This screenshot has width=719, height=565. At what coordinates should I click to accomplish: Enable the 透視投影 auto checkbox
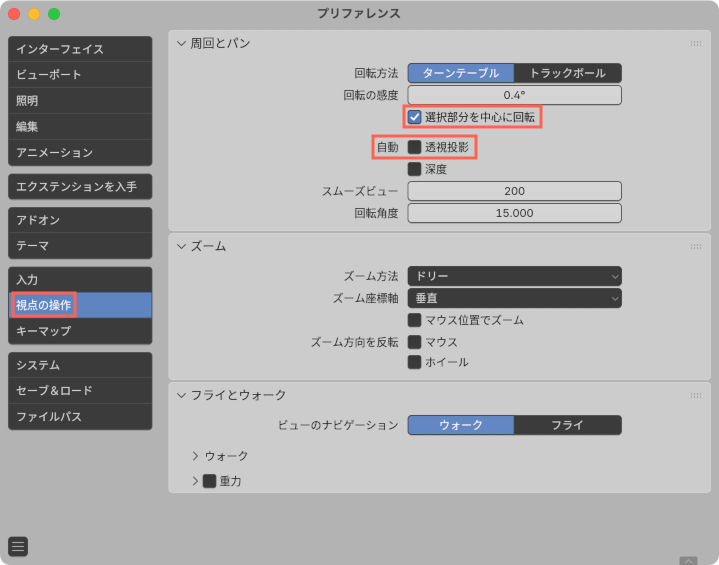[x=415, y=147]
